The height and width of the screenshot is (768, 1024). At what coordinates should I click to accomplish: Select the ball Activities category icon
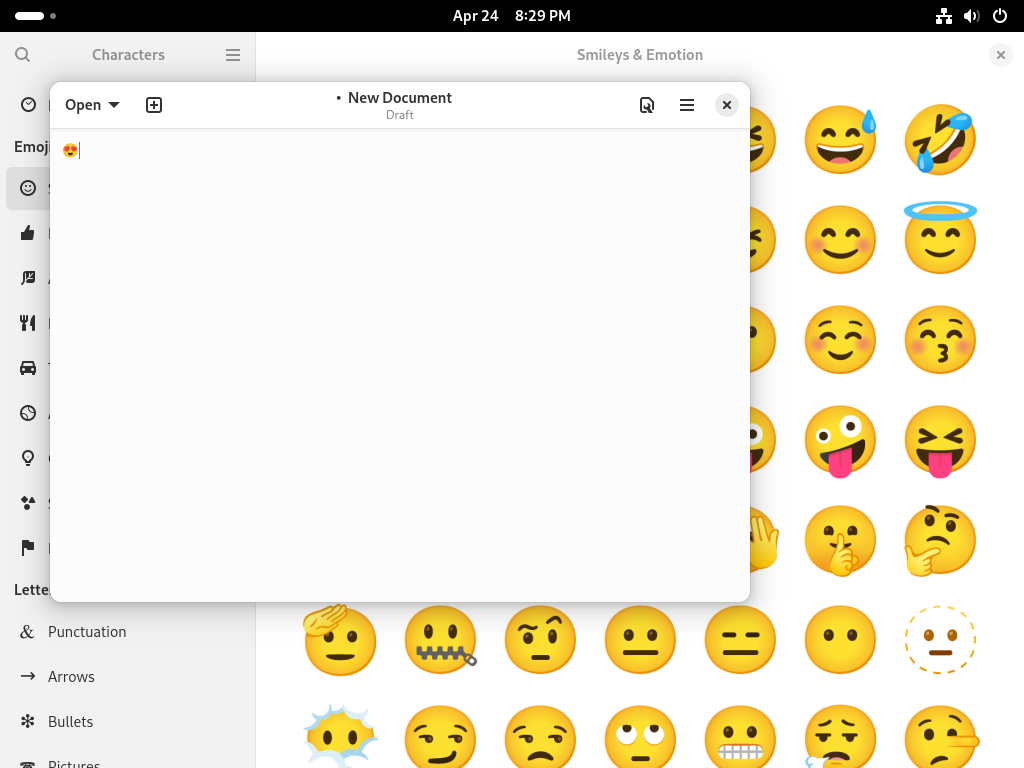click(28, 413)
